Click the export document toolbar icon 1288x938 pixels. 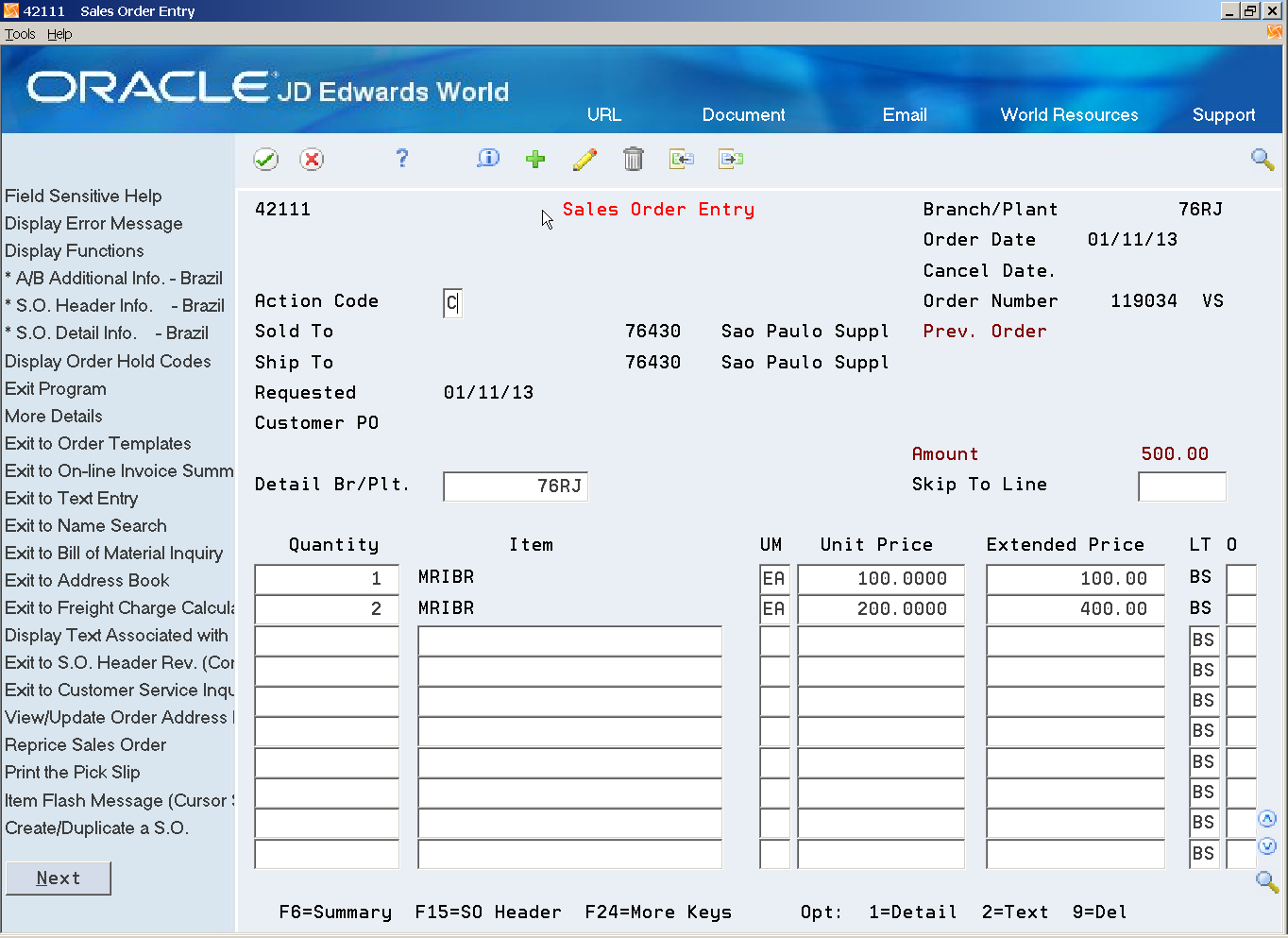pyautogui.click(x=731, y=159)
